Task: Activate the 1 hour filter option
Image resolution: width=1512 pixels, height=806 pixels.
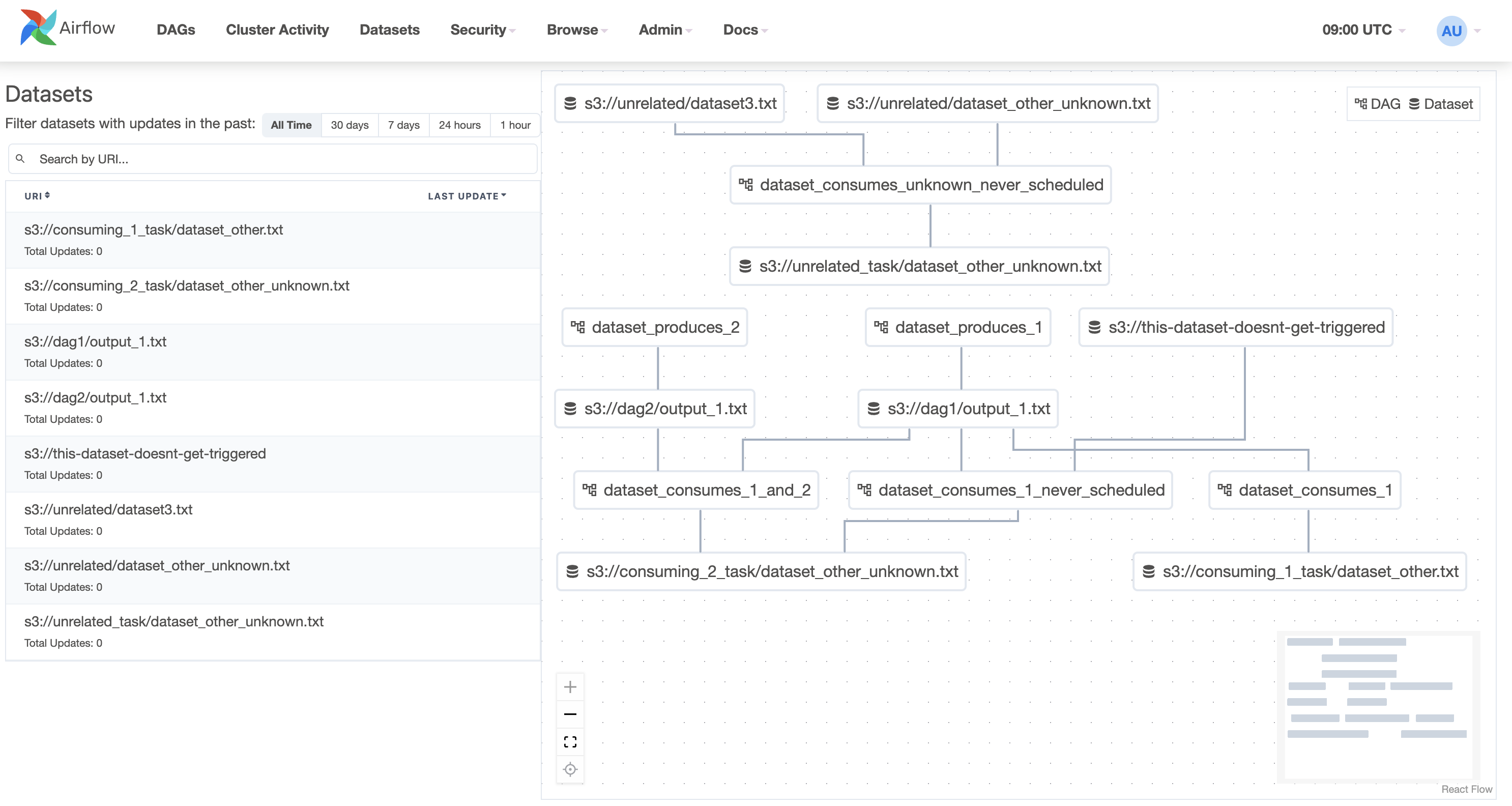Action: click(x=514, y=125)
